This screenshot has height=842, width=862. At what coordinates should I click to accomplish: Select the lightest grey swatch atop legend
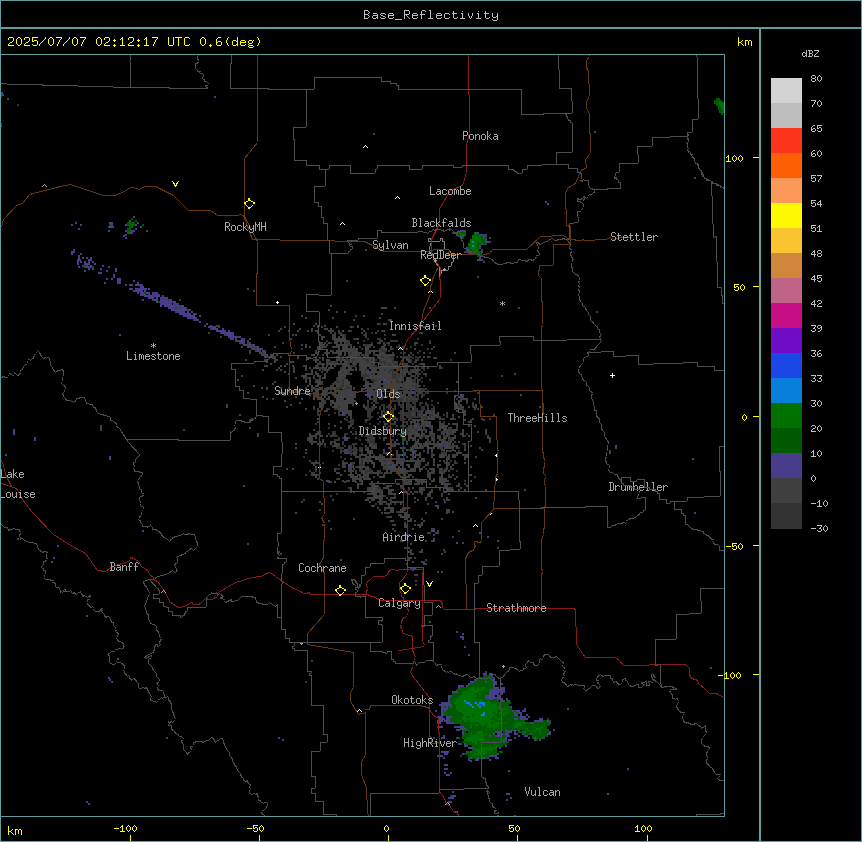coord(786,90)
